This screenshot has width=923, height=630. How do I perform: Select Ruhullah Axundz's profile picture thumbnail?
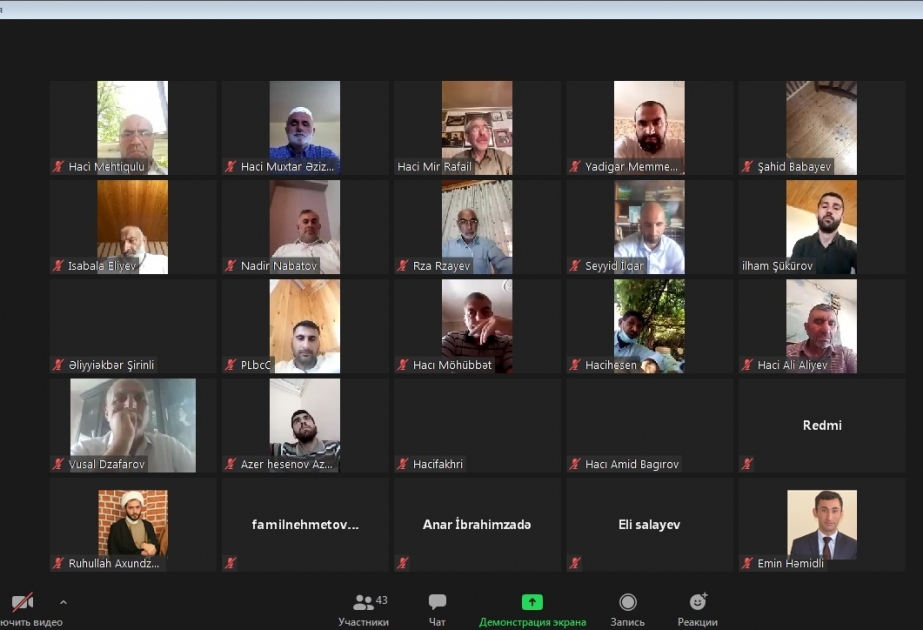point(133,523)
